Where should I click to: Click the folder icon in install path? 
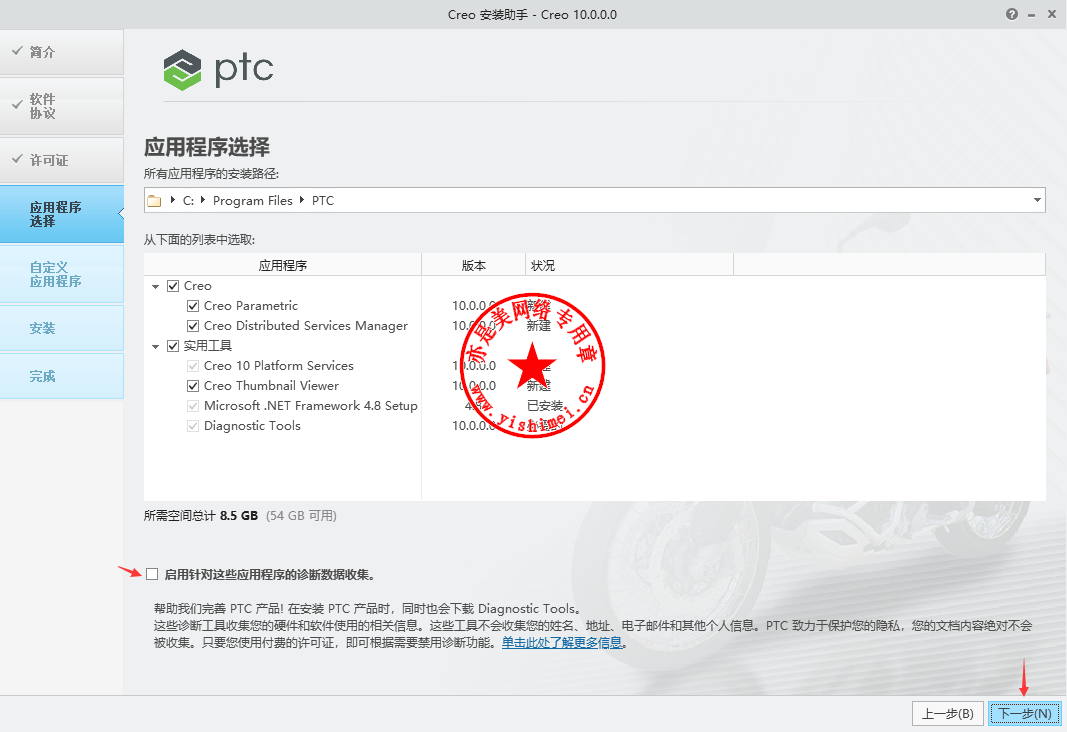click(x=154, y=201)
